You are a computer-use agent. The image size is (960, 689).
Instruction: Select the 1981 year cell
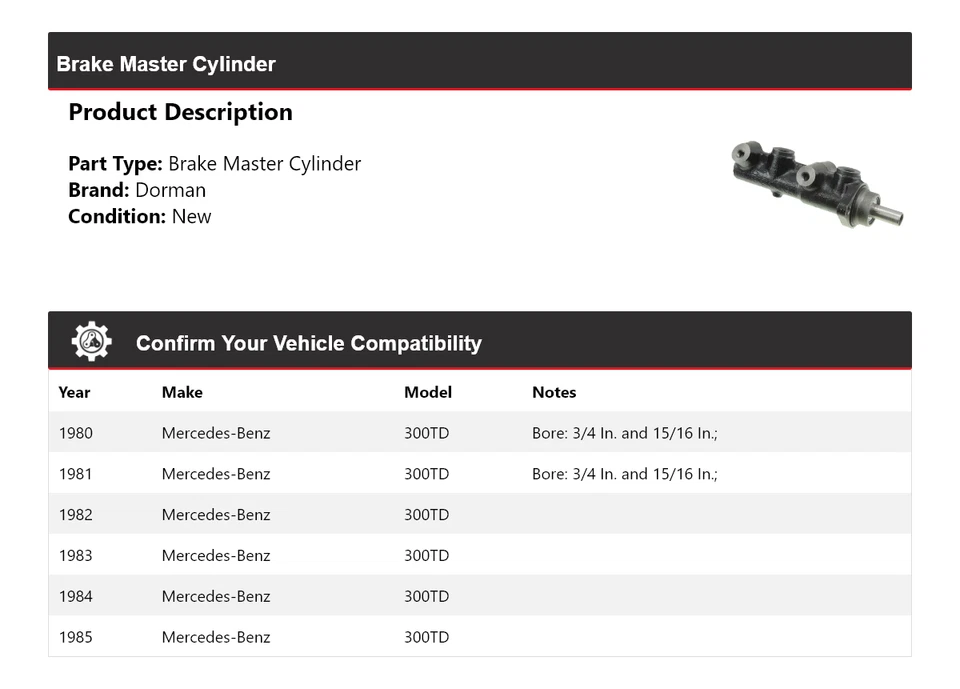[75, 474]
